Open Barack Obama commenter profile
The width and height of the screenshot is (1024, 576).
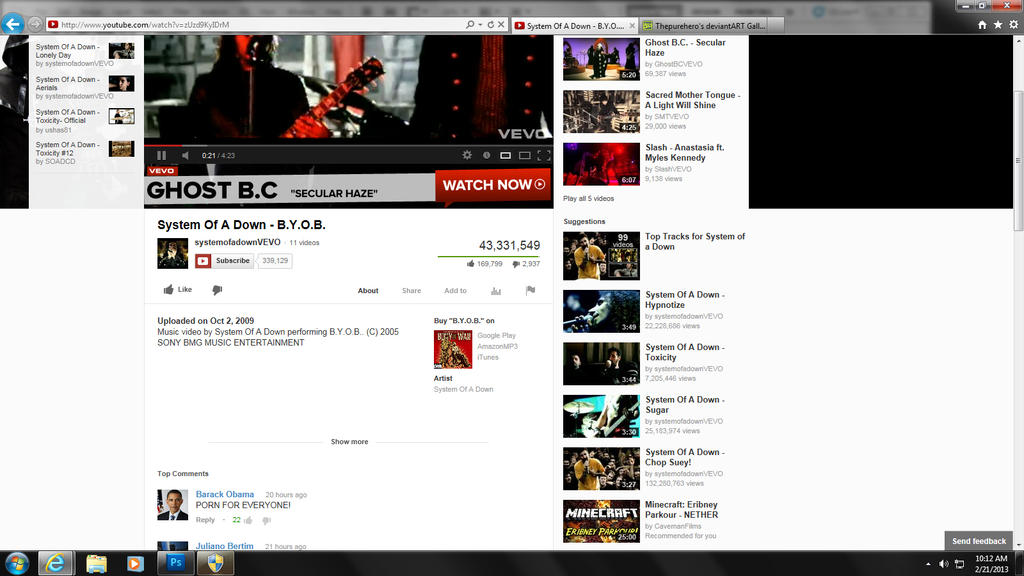(225, 494)
